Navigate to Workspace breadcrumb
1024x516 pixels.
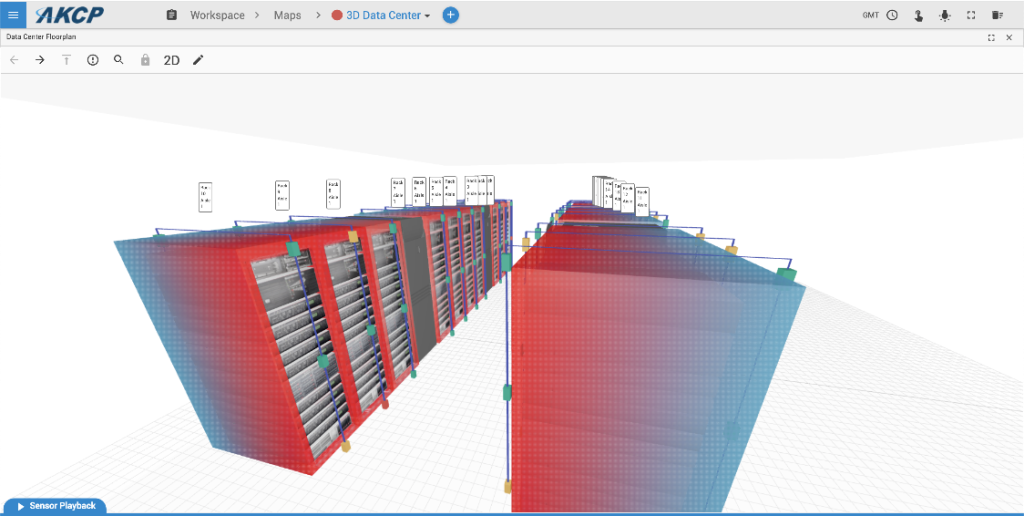click(217, 15)
